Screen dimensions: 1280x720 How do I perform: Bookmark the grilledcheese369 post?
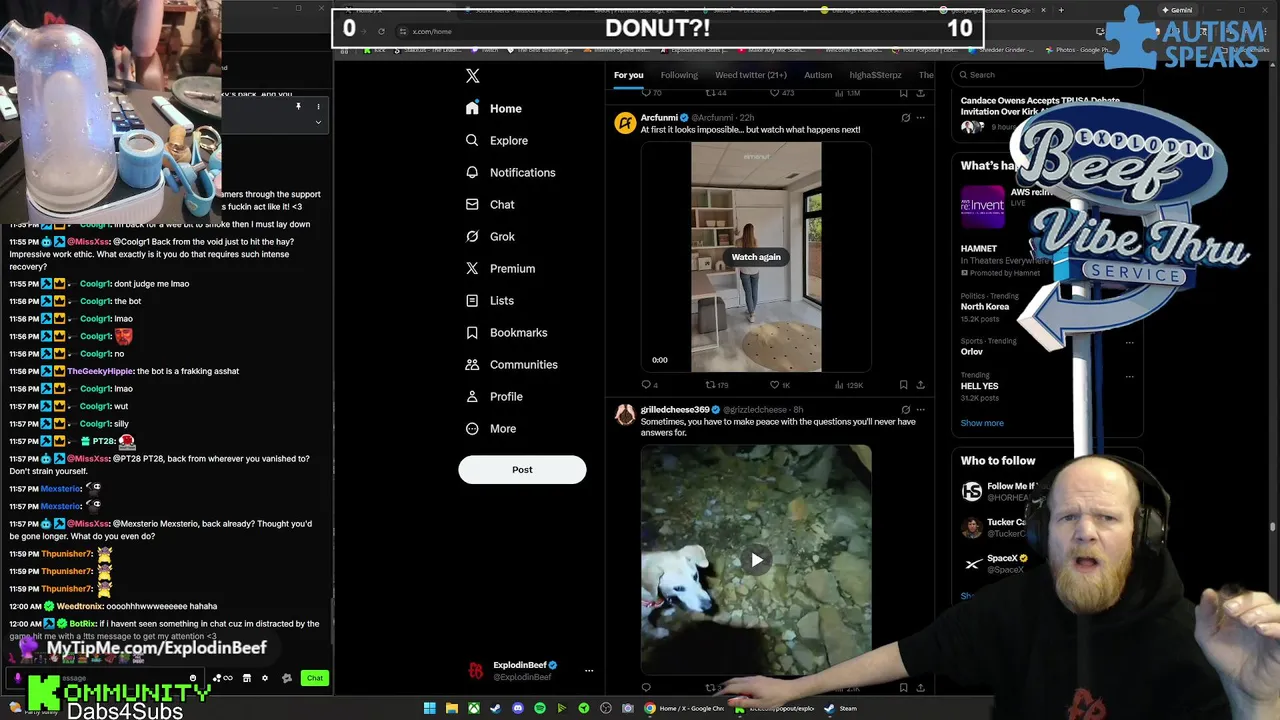(903, 688)
